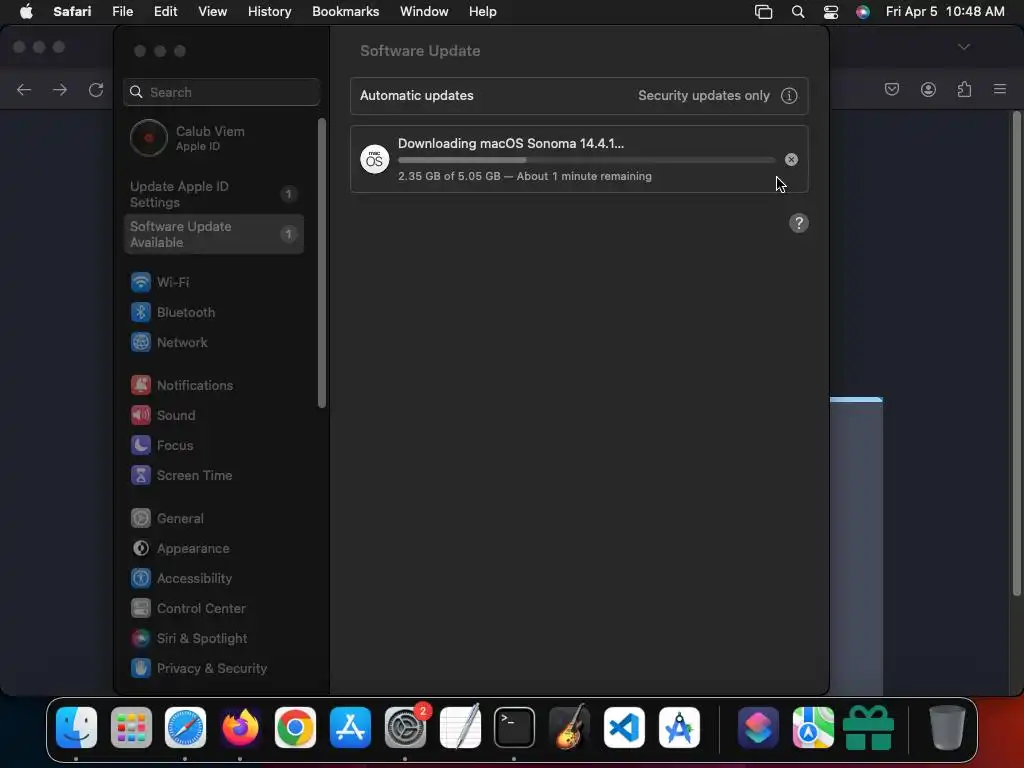The image size is (1024, 768).
Task: Open GarageBand from the Dock
Action: click(x=569, y=728)
